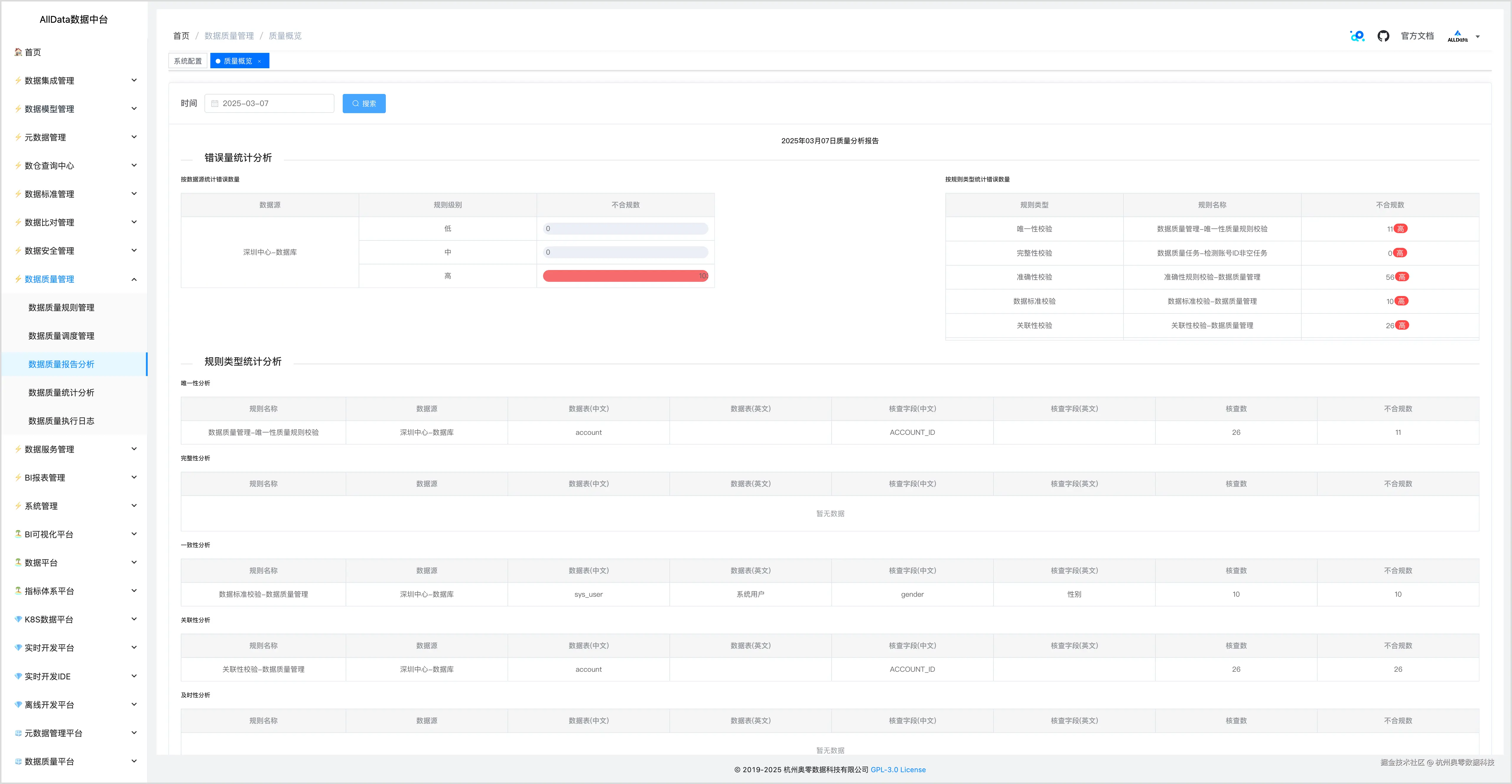This screenshot has width=1512, height=784.
Task: Open the GitHub repository icon
Action: click(1383, 36)
